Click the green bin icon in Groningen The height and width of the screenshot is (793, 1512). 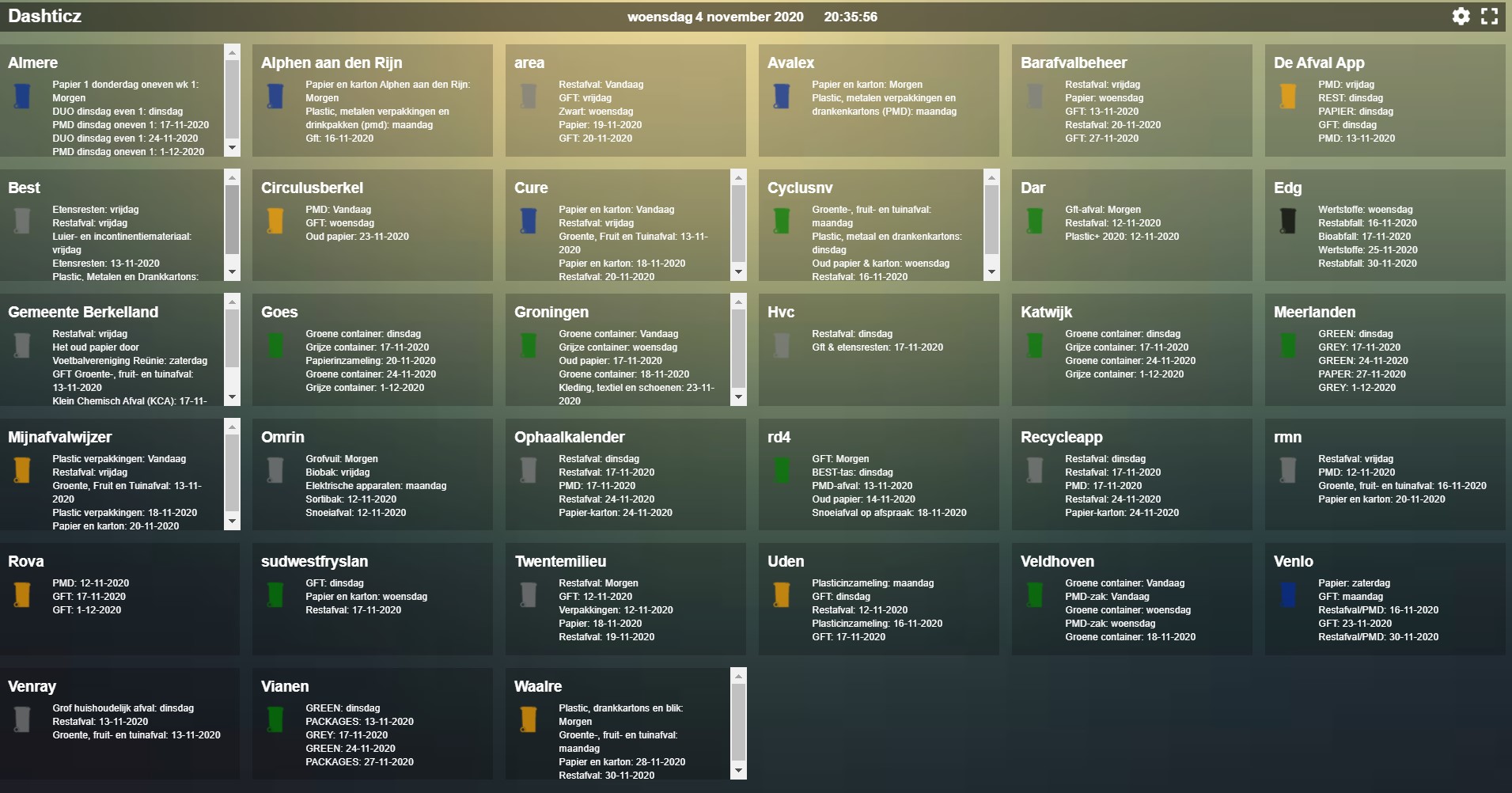pos(529,345)
